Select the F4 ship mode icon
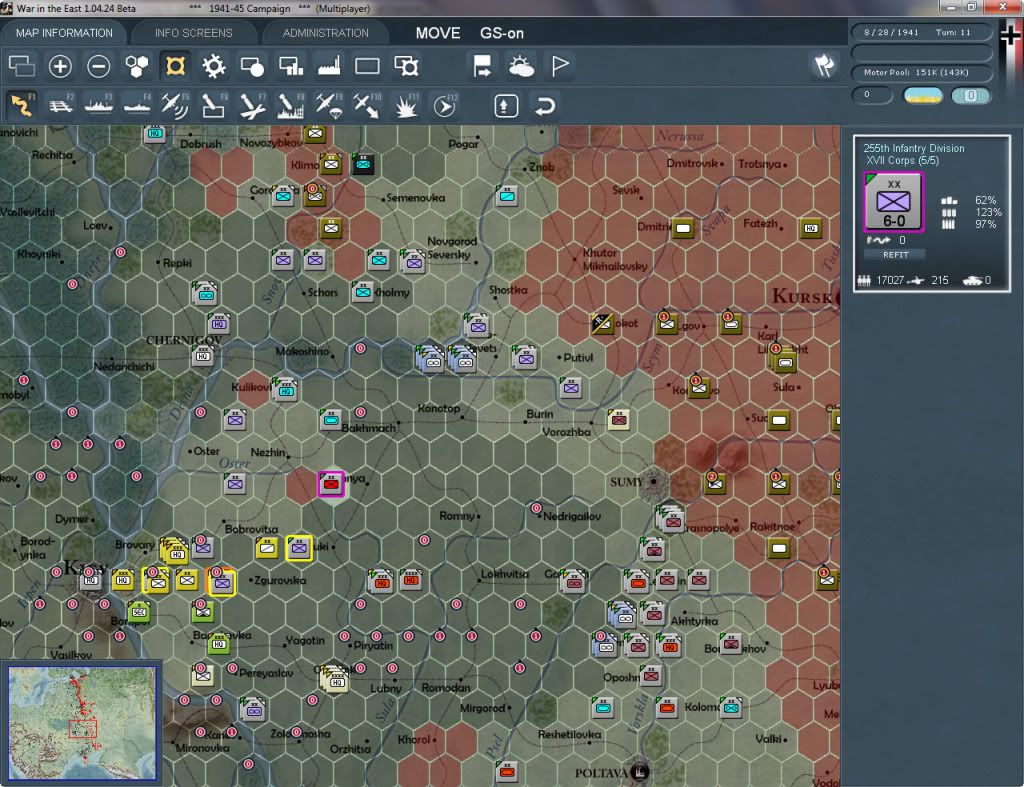 point(137,105)
